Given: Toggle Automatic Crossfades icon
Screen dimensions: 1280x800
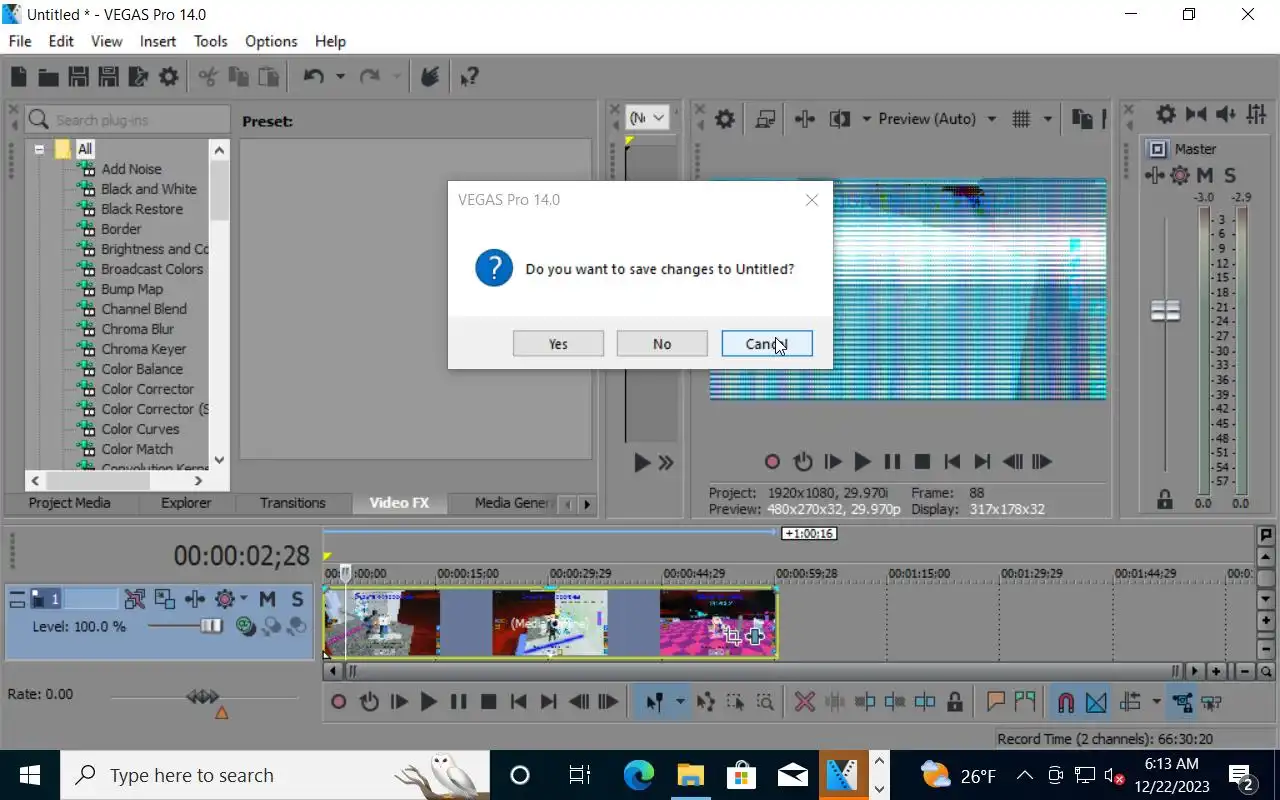Looking at the screenshot, I should 1096,702.
